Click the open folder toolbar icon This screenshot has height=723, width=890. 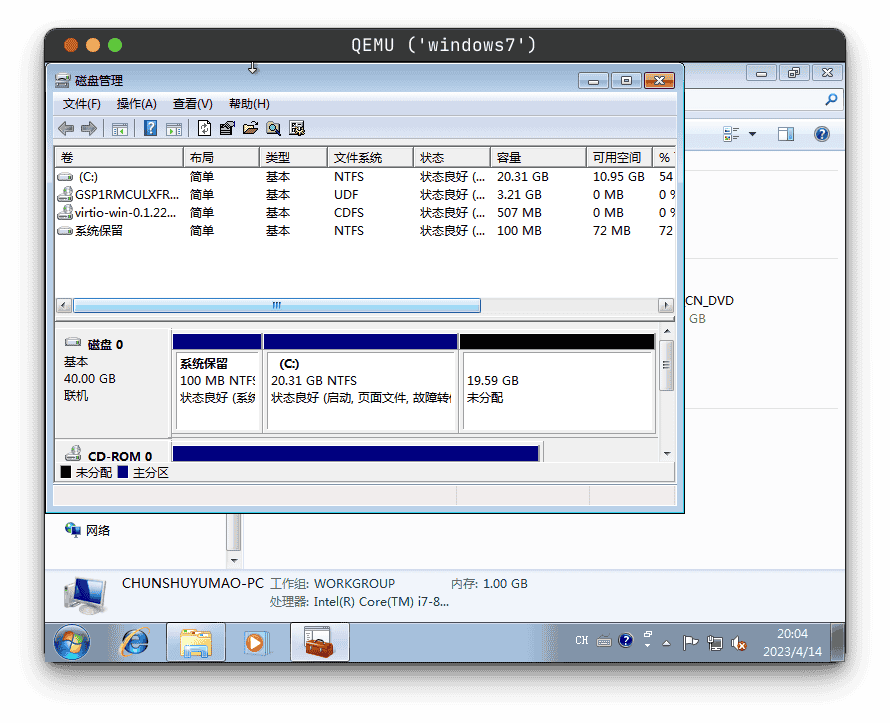click(250, 128)
